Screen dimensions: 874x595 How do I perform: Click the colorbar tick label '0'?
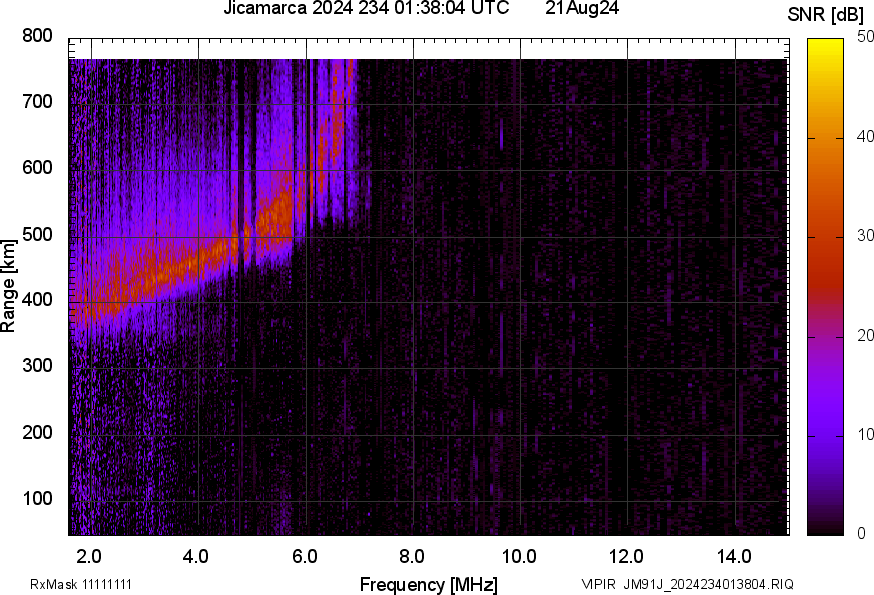[862, 534]
